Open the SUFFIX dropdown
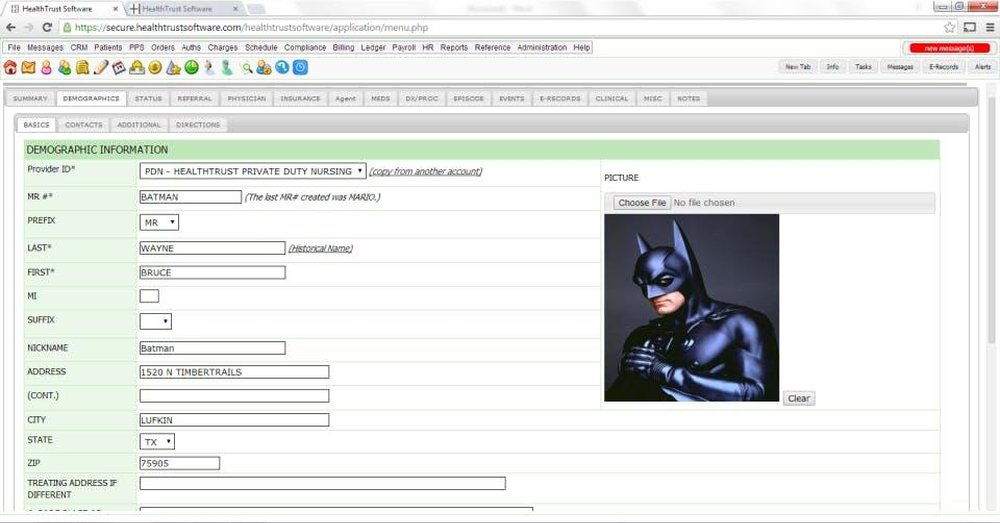1000x523 pixels. pos(156,321)
